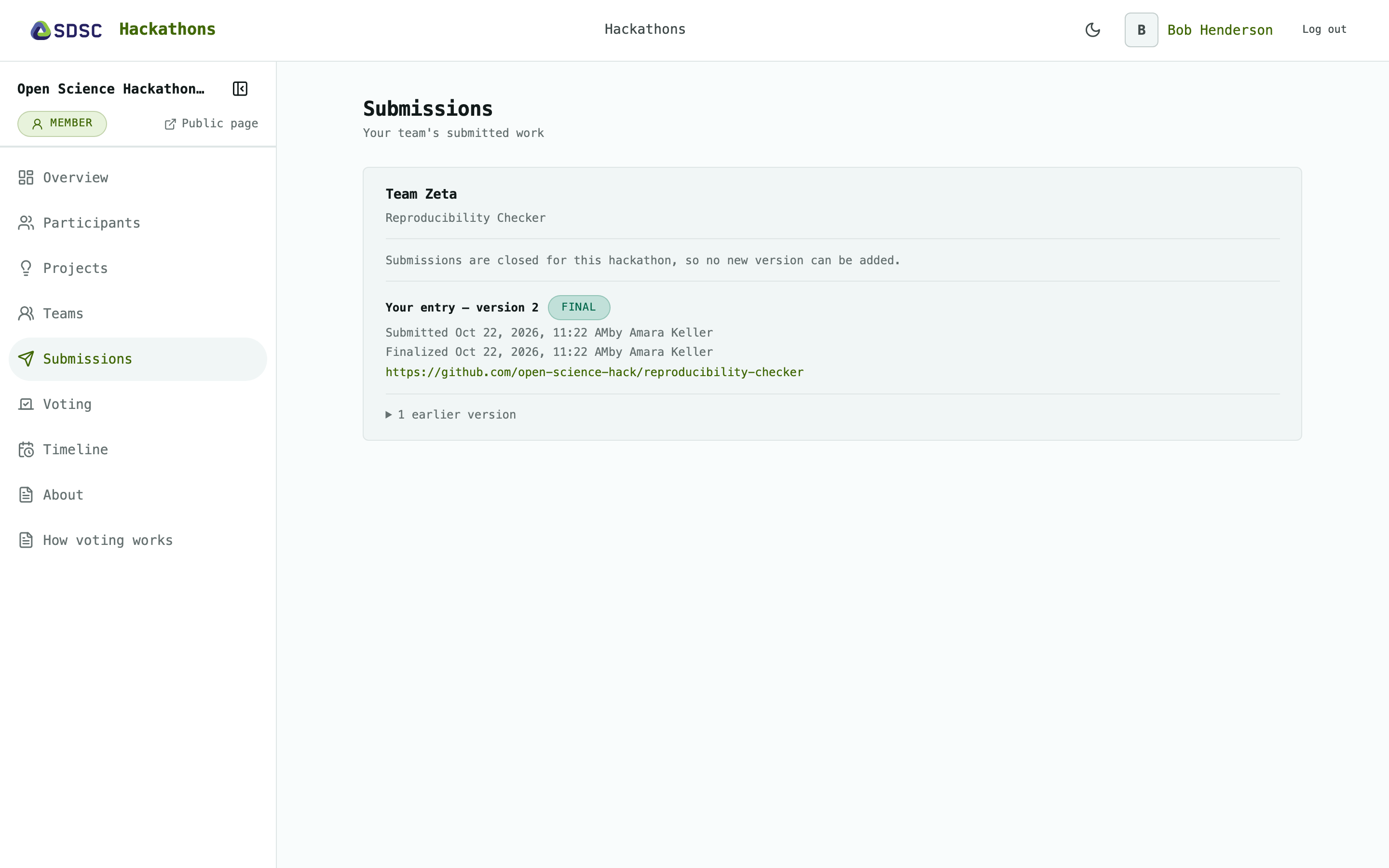Open the Teams section

pos(138,313)
